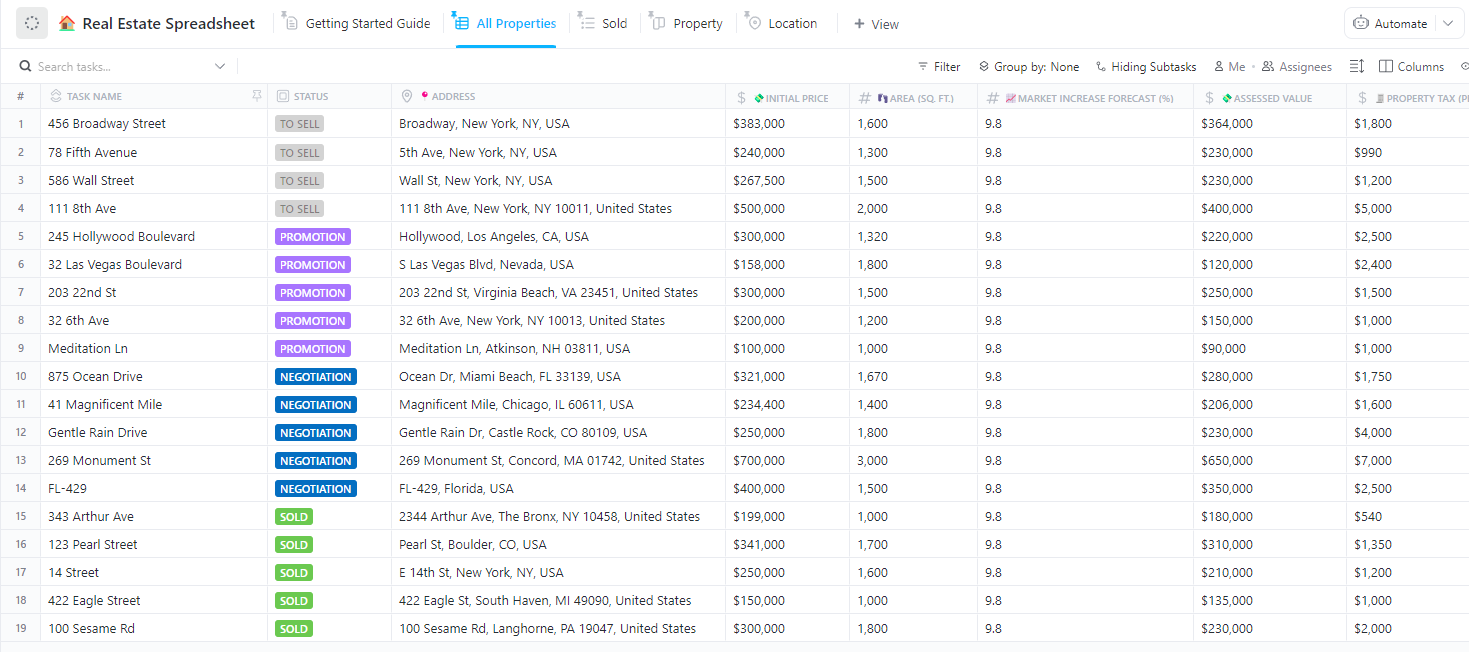Click the dollar icon of Property Tax column
The width and height of the screenshot is (1469, 652).
[x=1362, y=98]
